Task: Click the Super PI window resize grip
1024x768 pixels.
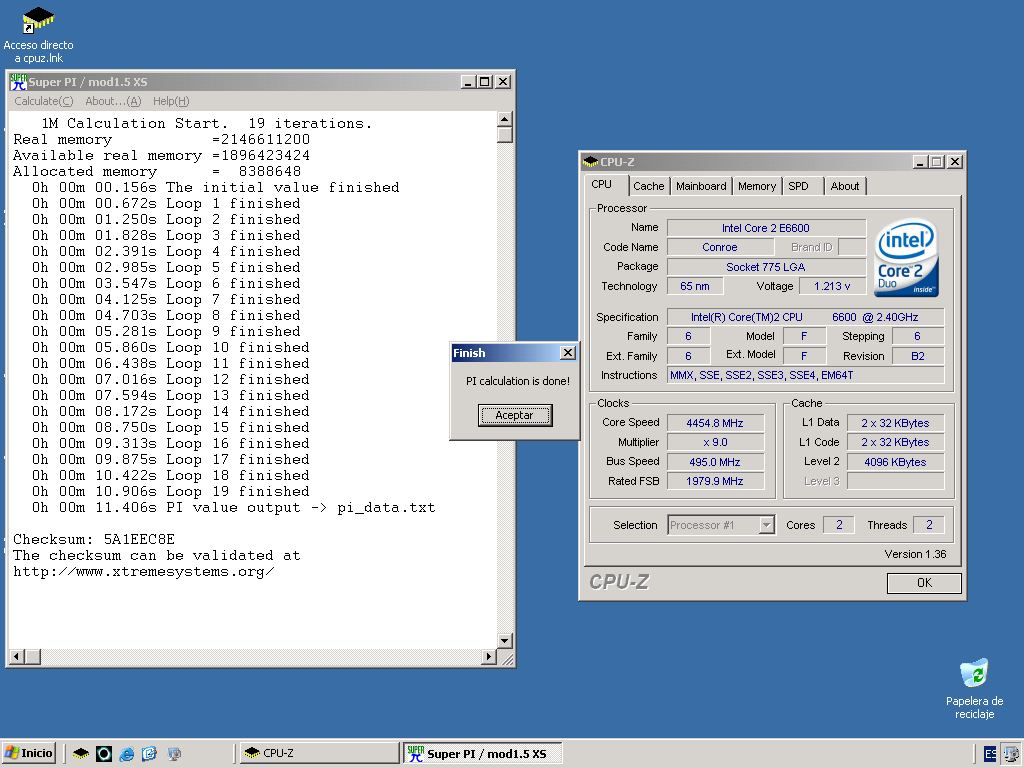Action: (507, 659)
